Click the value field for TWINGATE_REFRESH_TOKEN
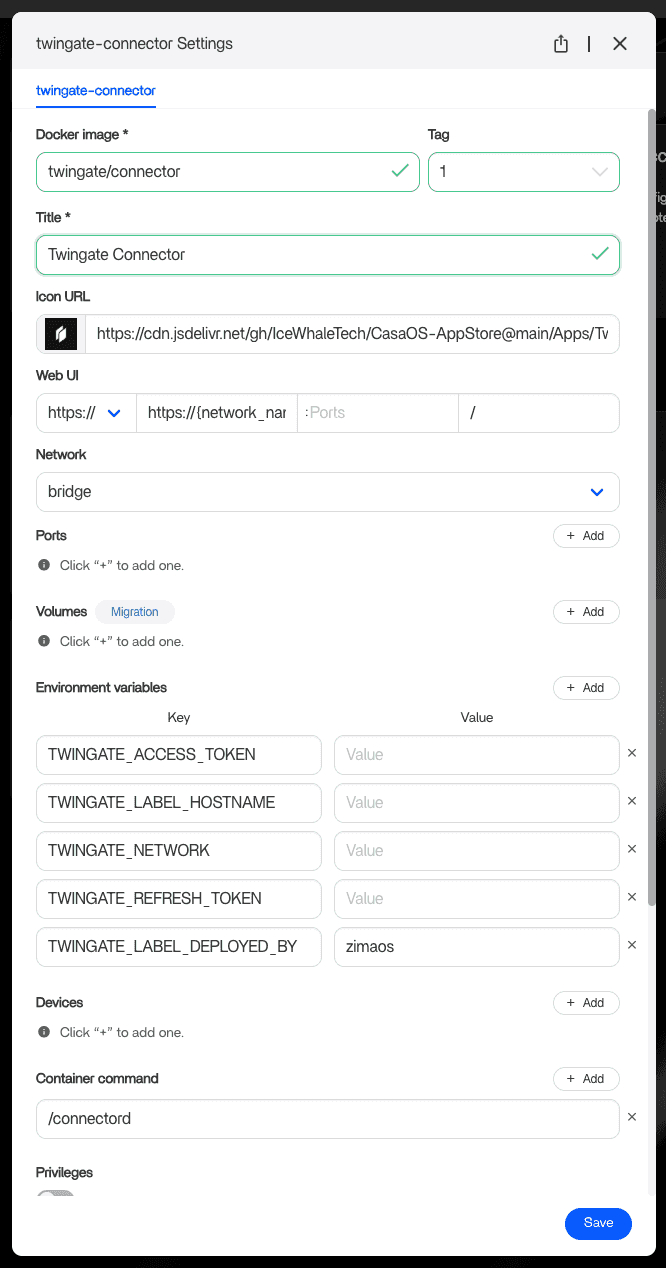The width and height of the screenshot is (666, 1268). pos(477,899)
